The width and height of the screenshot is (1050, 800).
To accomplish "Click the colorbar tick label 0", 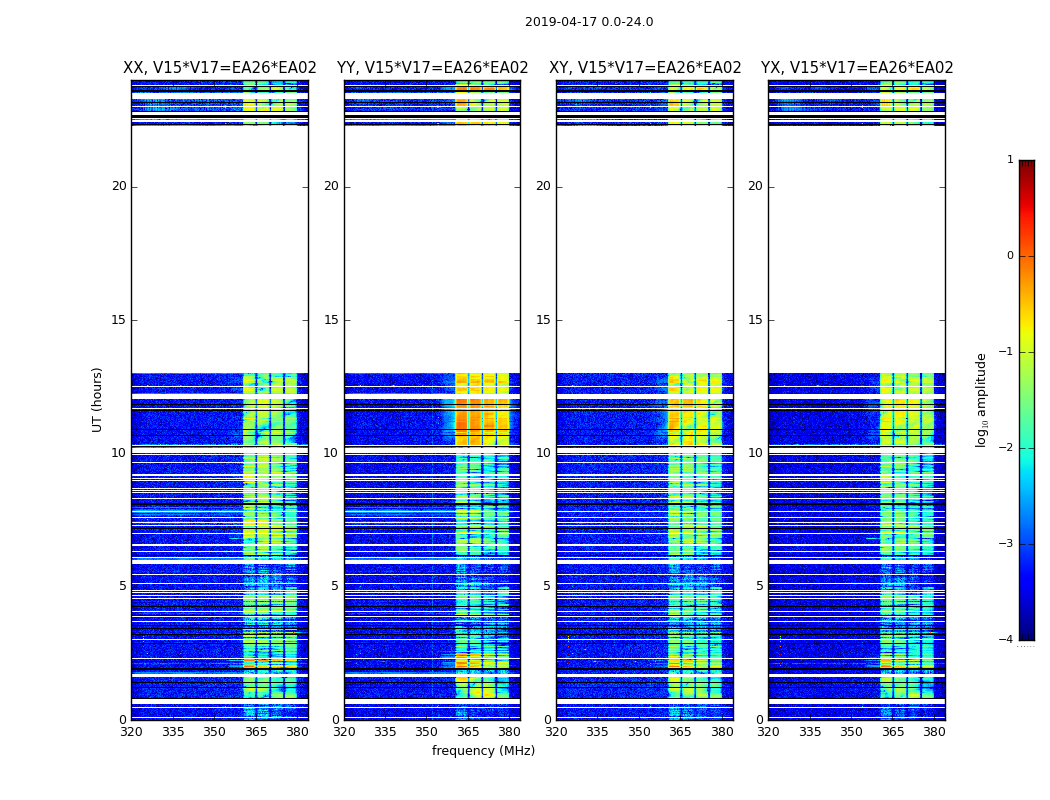I will click(1010, 256).
